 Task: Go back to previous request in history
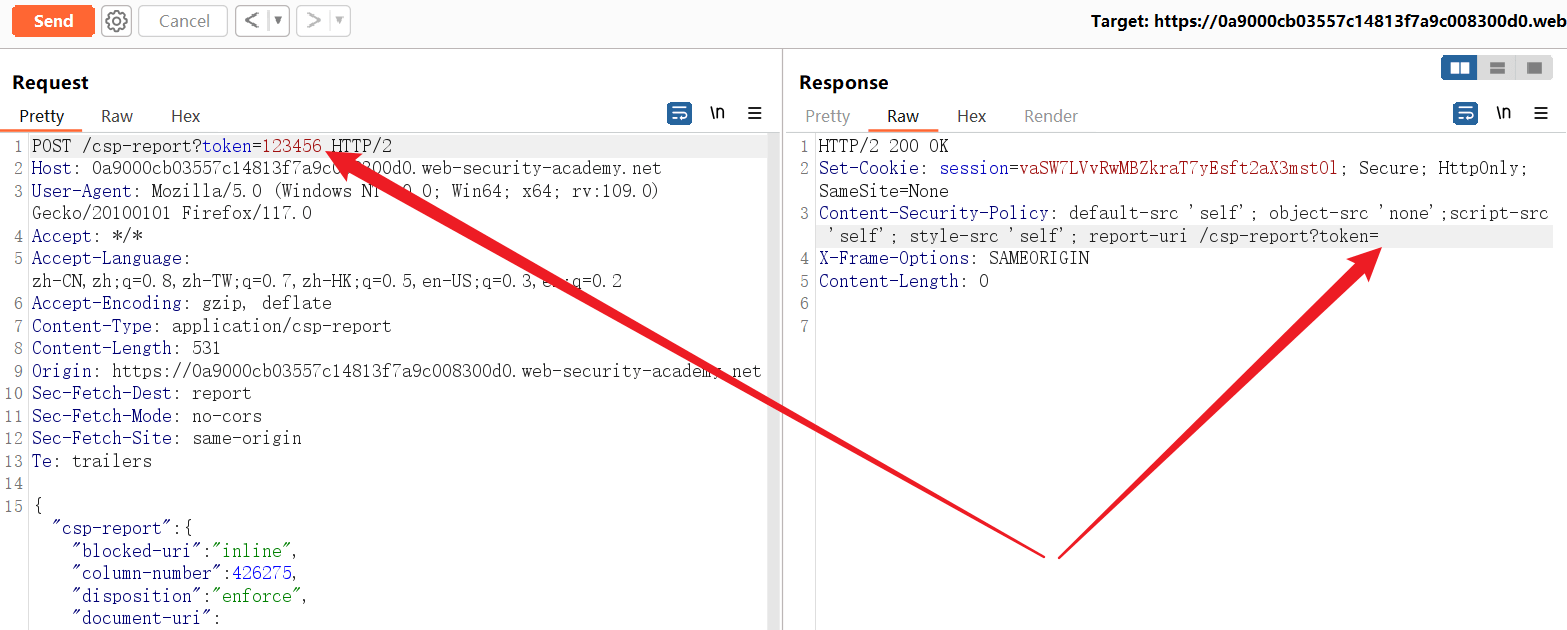coord(252,21)
